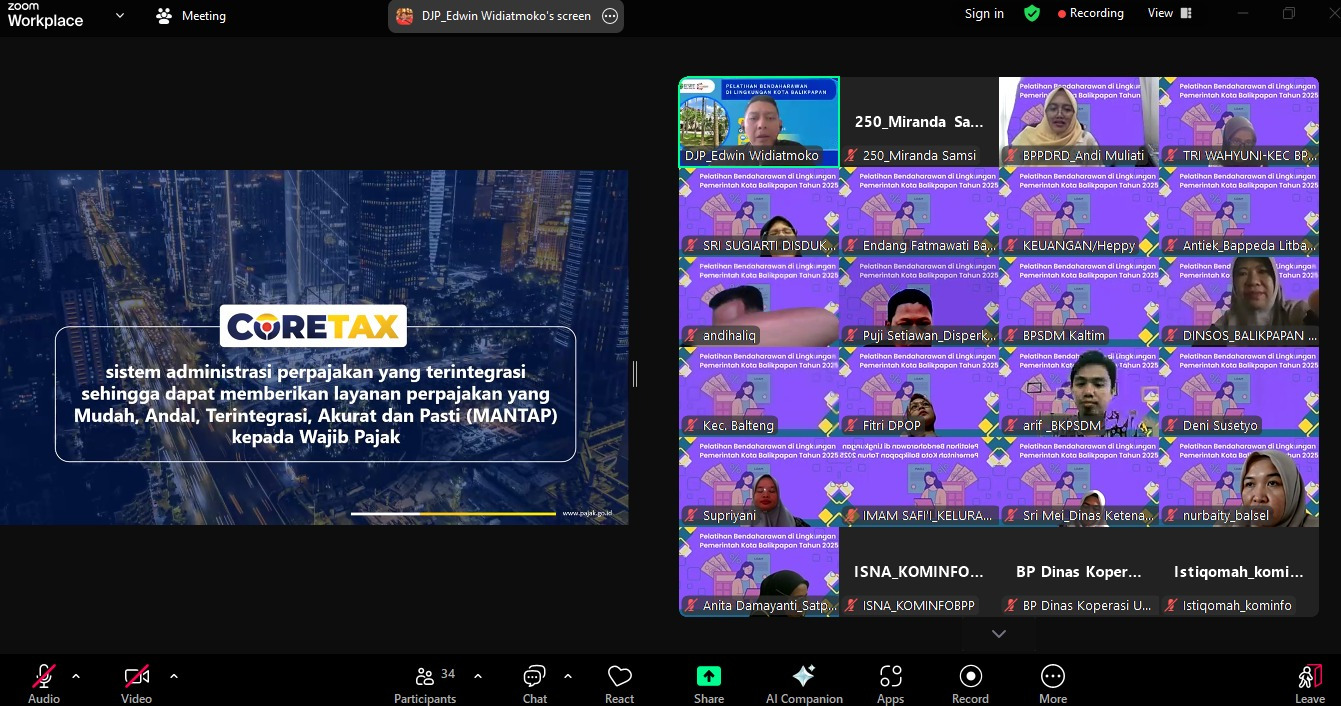Click the green encryption shield icon
Screen dimensions: 1341x706
[x=1032, y=14]
